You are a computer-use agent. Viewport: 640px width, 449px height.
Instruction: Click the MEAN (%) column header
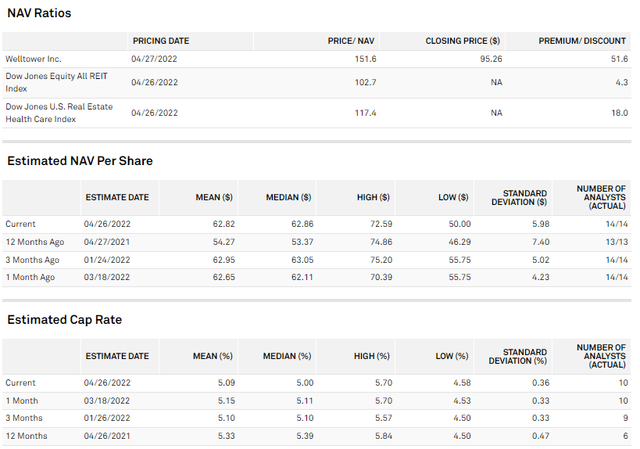tap(213, 356)
